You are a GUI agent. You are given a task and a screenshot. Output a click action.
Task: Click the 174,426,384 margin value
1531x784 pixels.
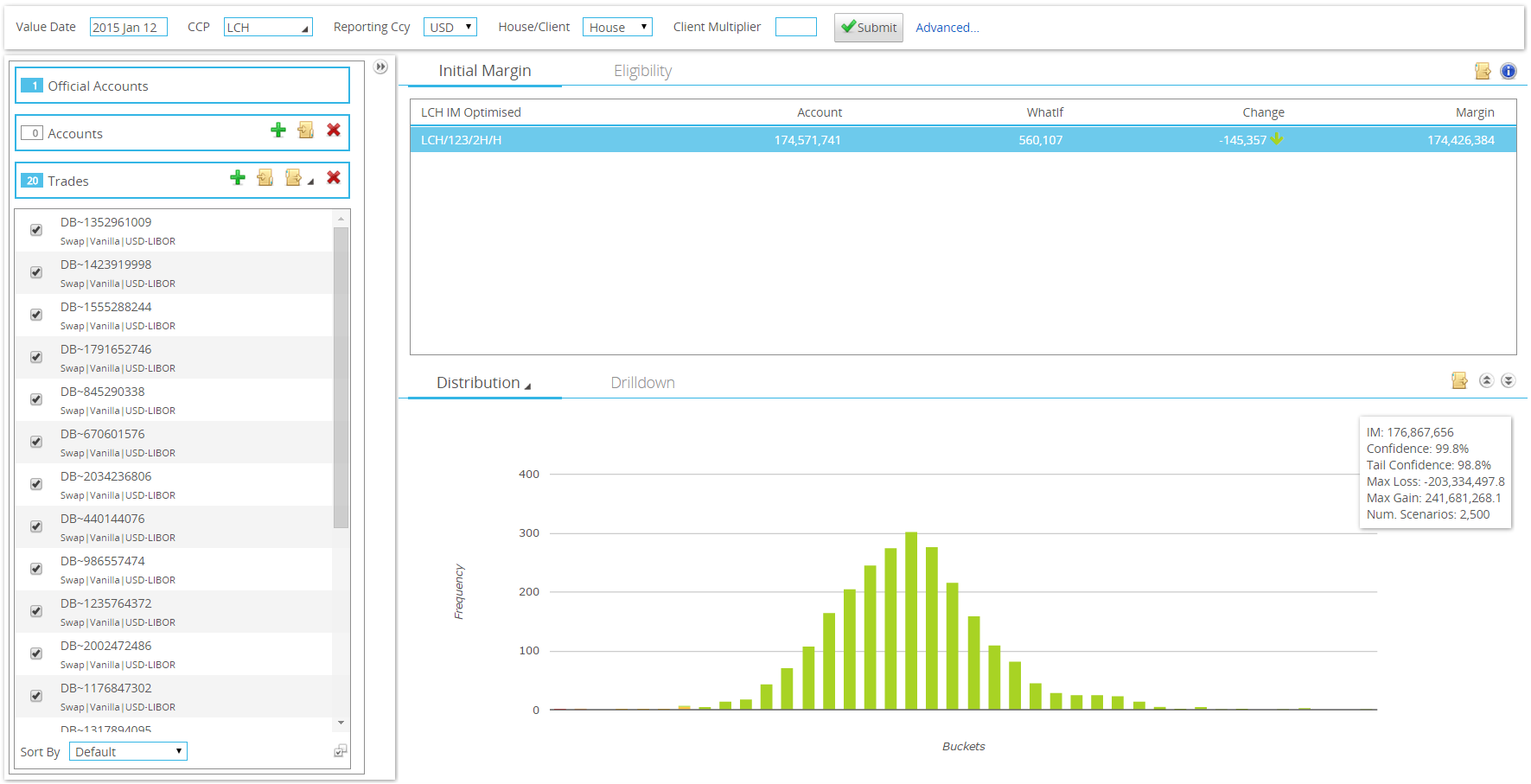(x=1461, y=140)
